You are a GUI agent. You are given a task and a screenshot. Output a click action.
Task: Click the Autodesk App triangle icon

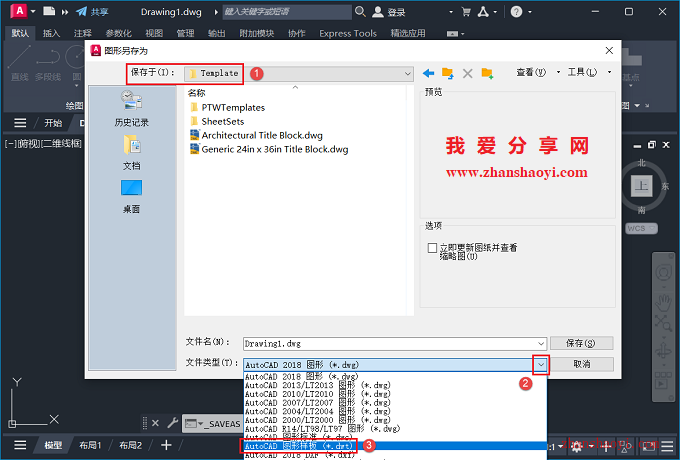point(483,12)
